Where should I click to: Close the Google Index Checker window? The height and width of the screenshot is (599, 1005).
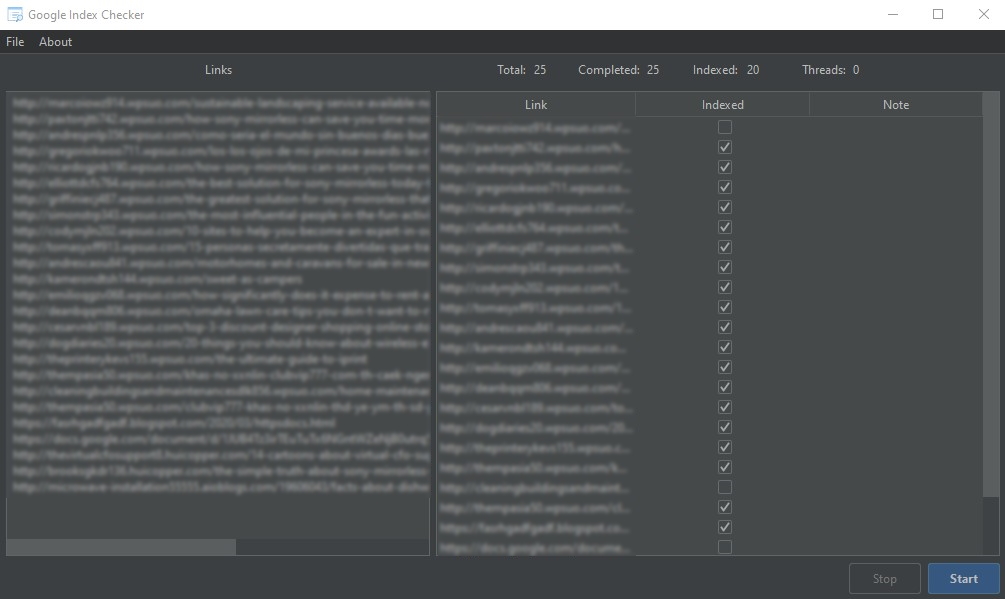(983, 14)
